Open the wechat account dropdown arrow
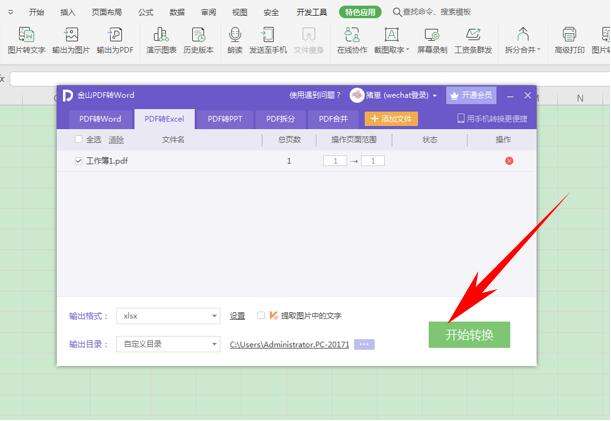Image resolution: width=611 pixels, height=421 pixels. 434,96
